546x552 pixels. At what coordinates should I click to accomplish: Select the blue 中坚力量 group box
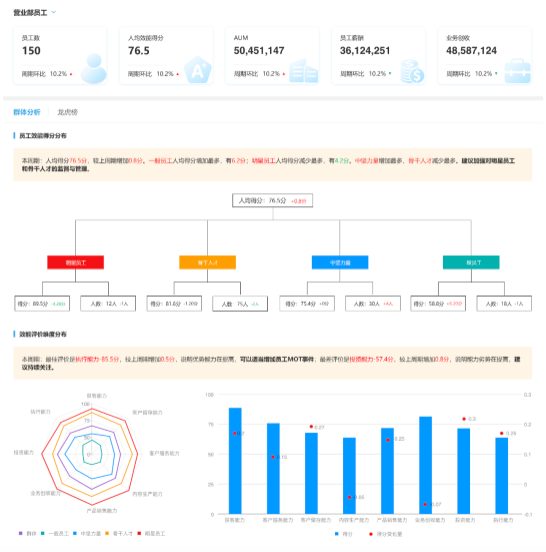pos(340,263)
